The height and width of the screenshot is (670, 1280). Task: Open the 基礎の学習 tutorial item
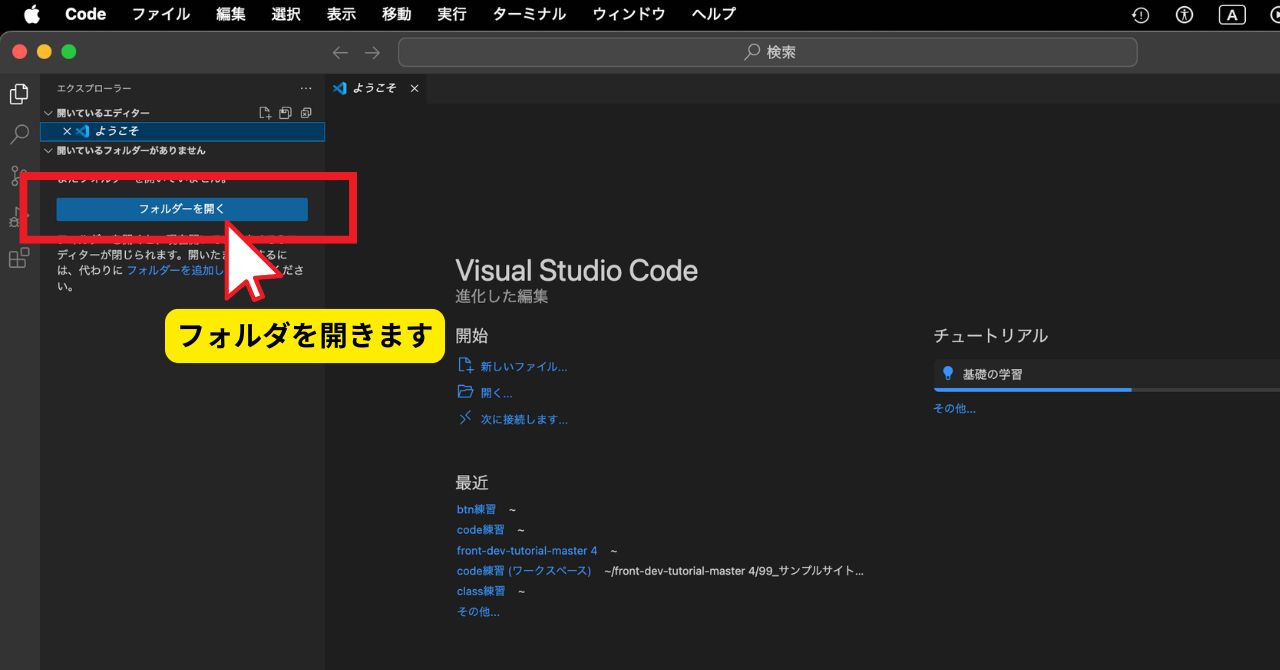click(x=1107, y=375)
